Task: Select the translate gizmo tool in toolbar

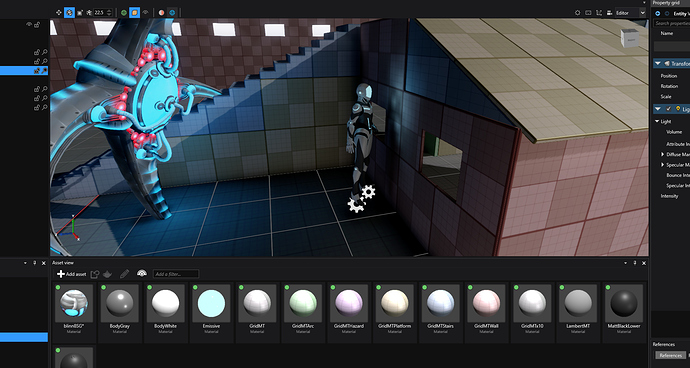Action: coord(59,13)
